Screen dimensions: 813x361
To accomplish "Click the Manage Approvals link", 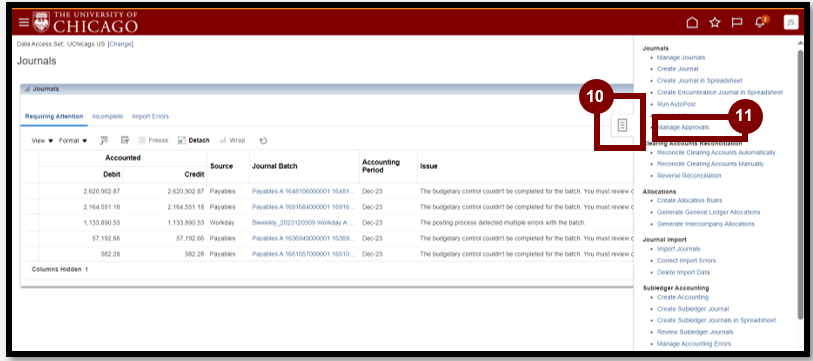I will 683,127.
